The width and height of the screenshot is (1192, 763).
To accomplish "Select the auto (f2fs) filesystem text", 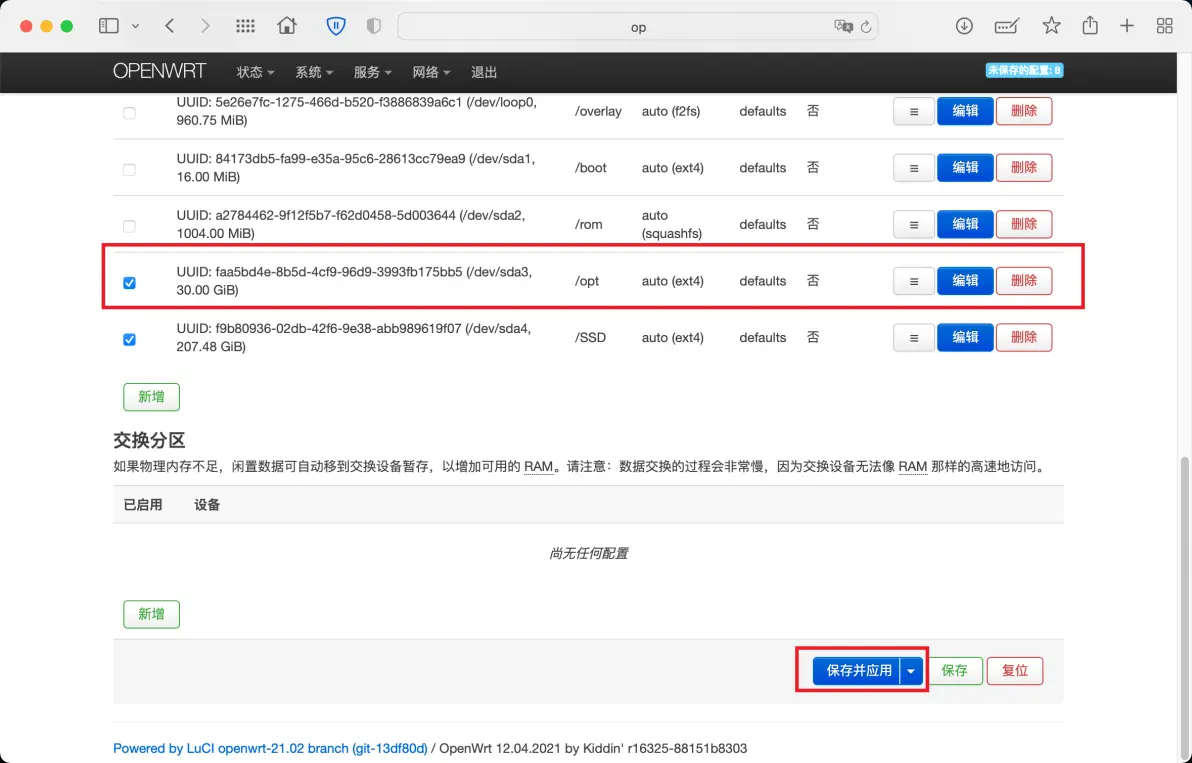I will pyautogui.click(x=670, y=111).
